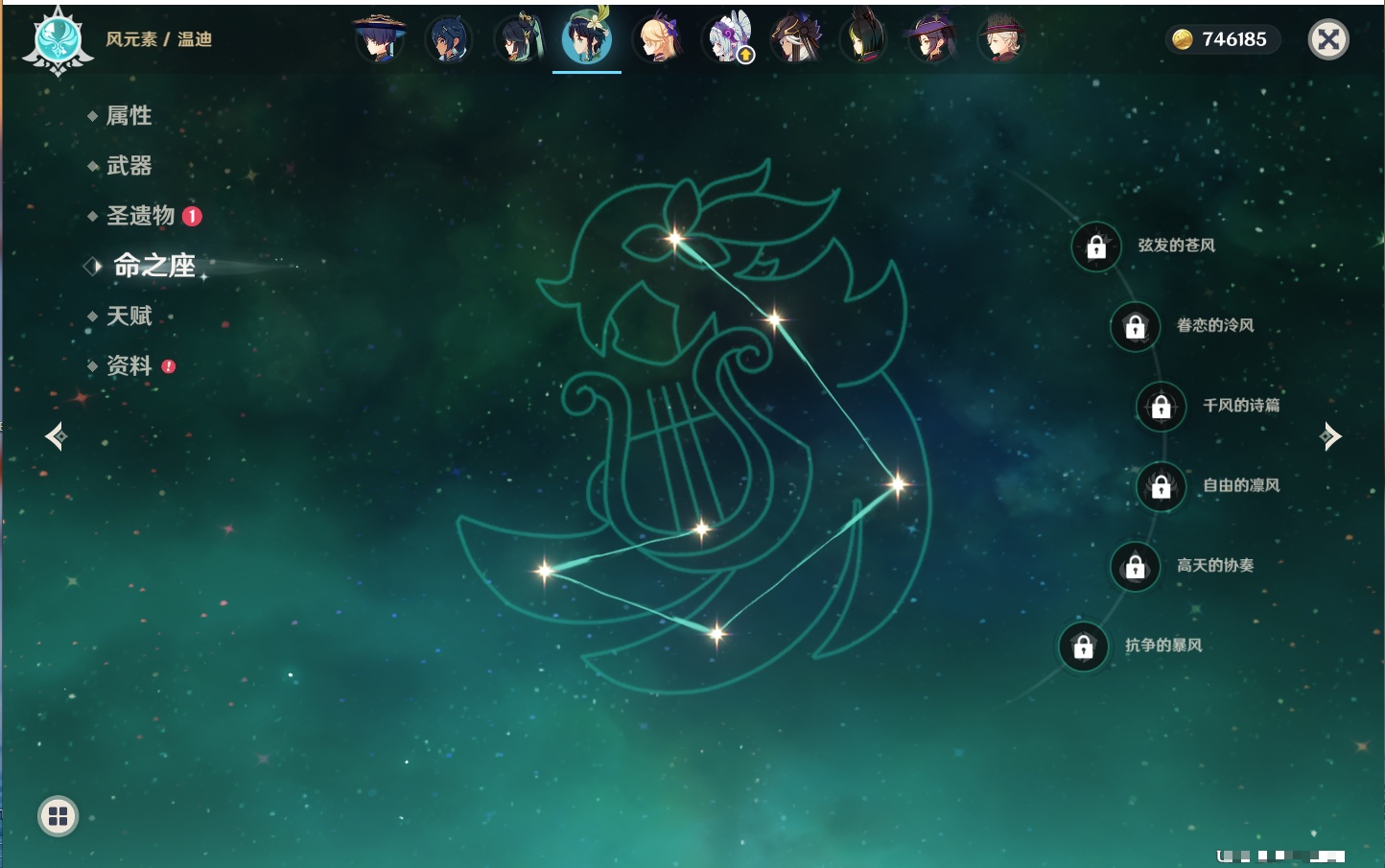Select the Noelle avatar with maid headpiece
Viewport: 1385px width, 868px height.
coord(728,39)
